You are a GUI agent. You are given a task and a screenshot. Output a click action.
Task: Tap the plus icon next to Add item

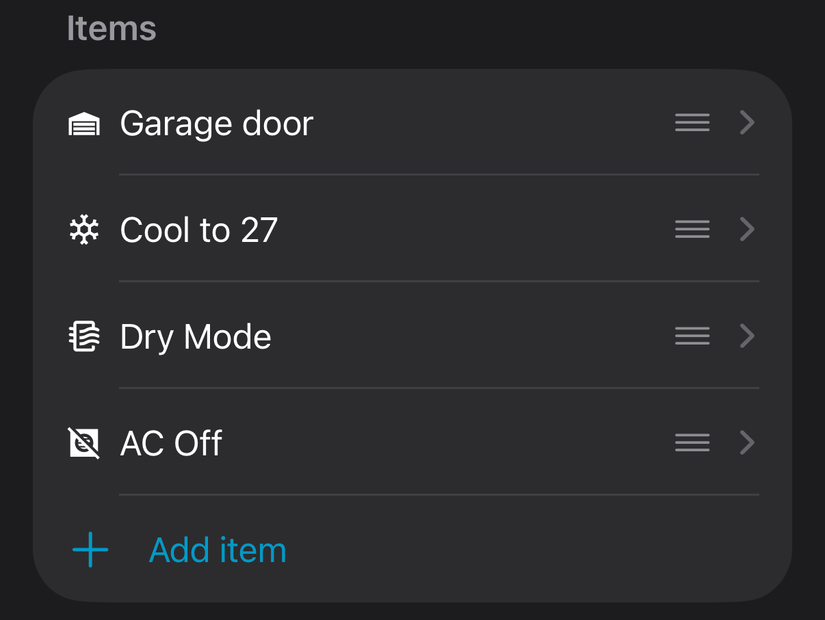click(89, 549)
